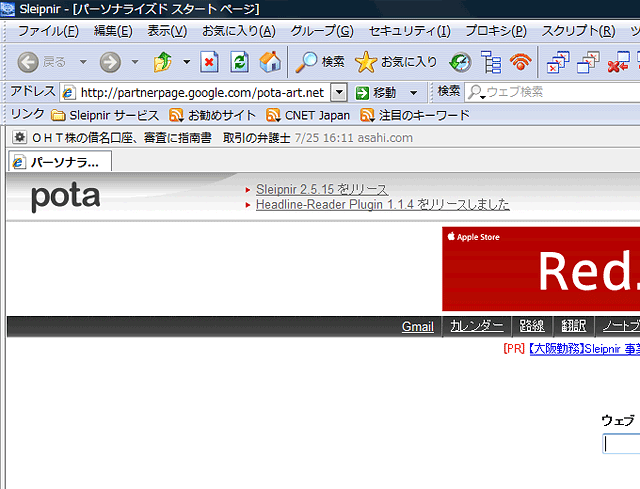The image size is (640, 489).
Task: Click the Up-folder green arrow icon
Action: [162, 62]
